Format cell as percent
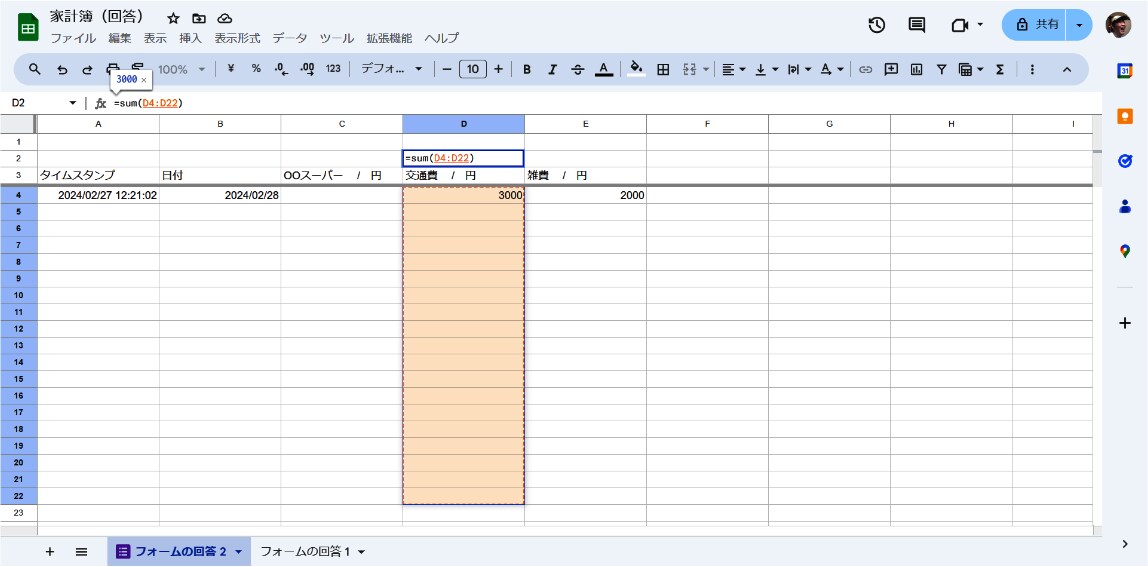The height and width of the screenshot is (567, 1148). coord(256,69)
